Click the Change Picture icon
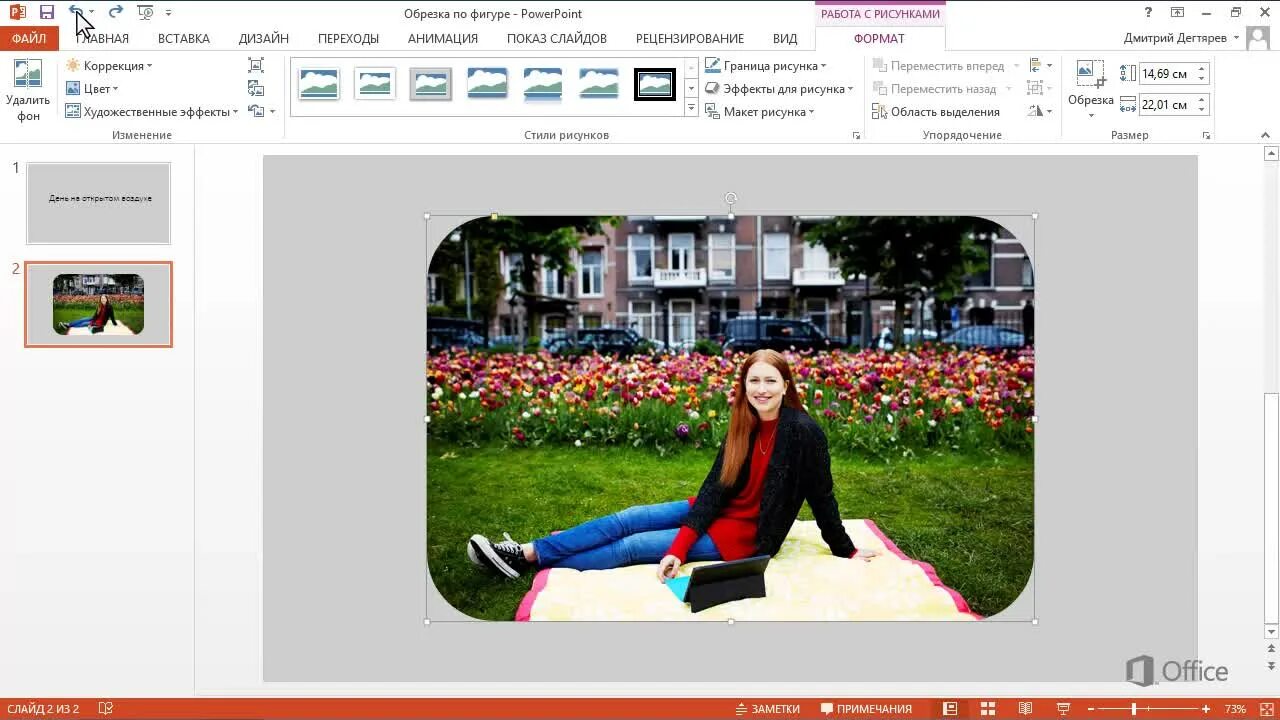The height and width of the screenshot is (720, 1280). pyautogui.click(x=256, y=88)
